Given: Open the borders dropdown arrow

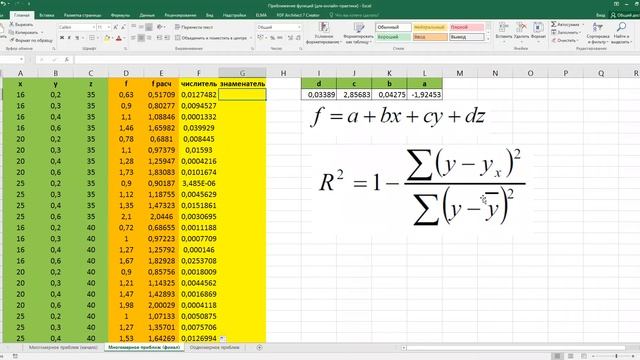Looking at the screenshot, I should 97,38.
